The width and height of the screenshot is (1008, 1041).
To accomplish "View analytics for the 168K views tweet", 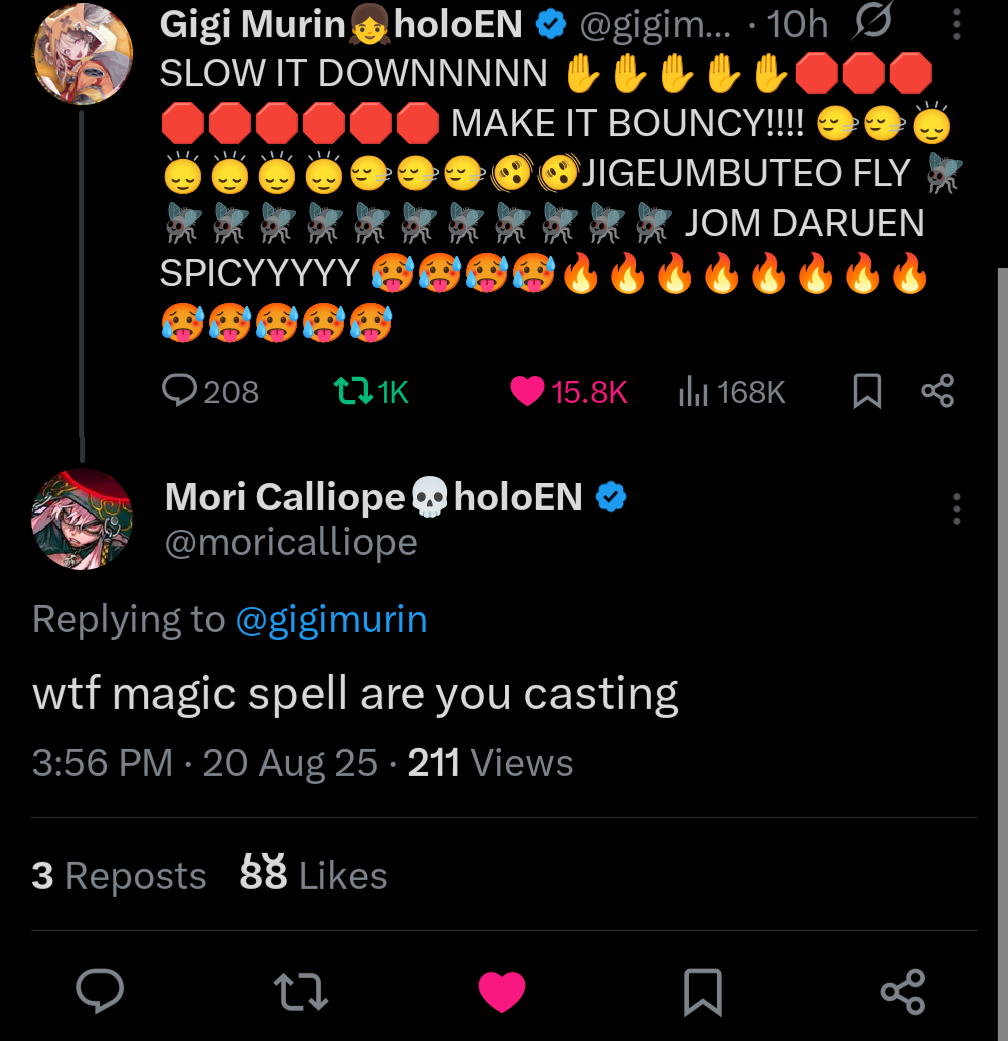I will coord(693,392).
